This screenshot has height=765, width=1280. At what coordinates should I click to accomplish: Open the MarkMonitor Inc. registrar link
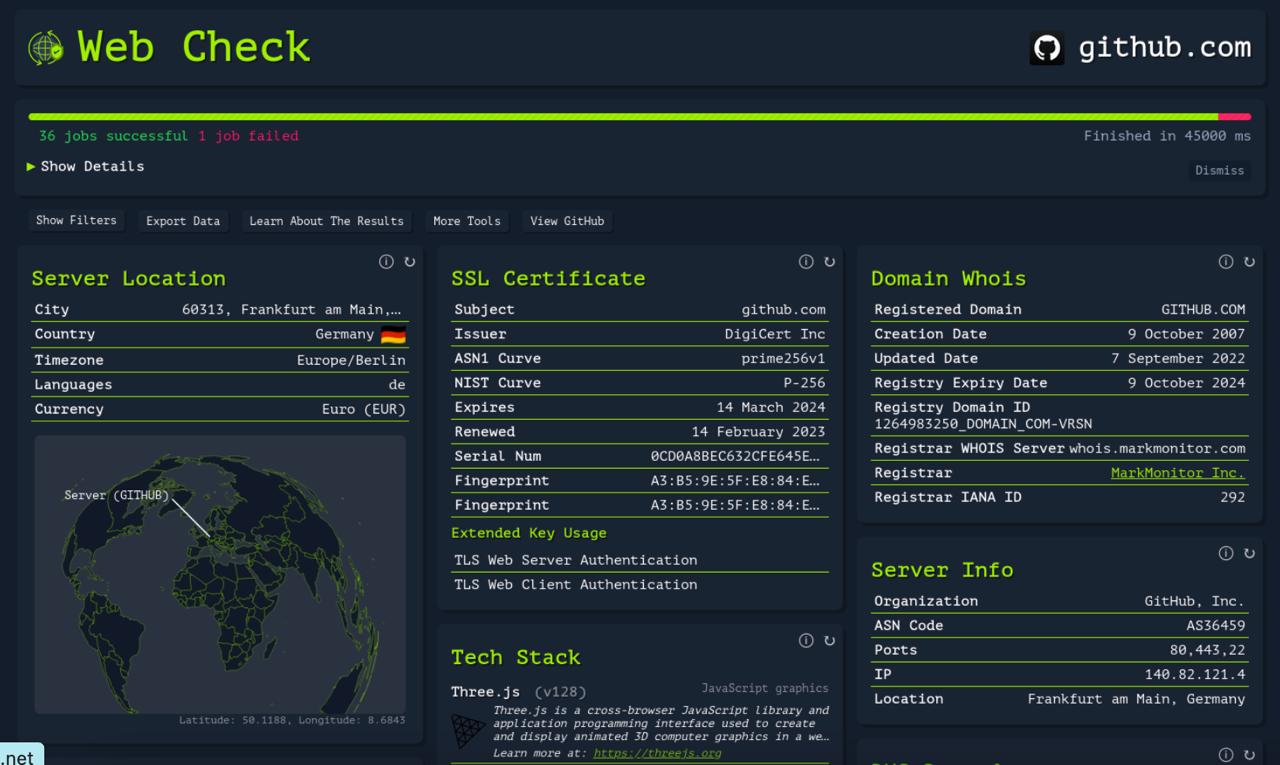point(1178,473)
